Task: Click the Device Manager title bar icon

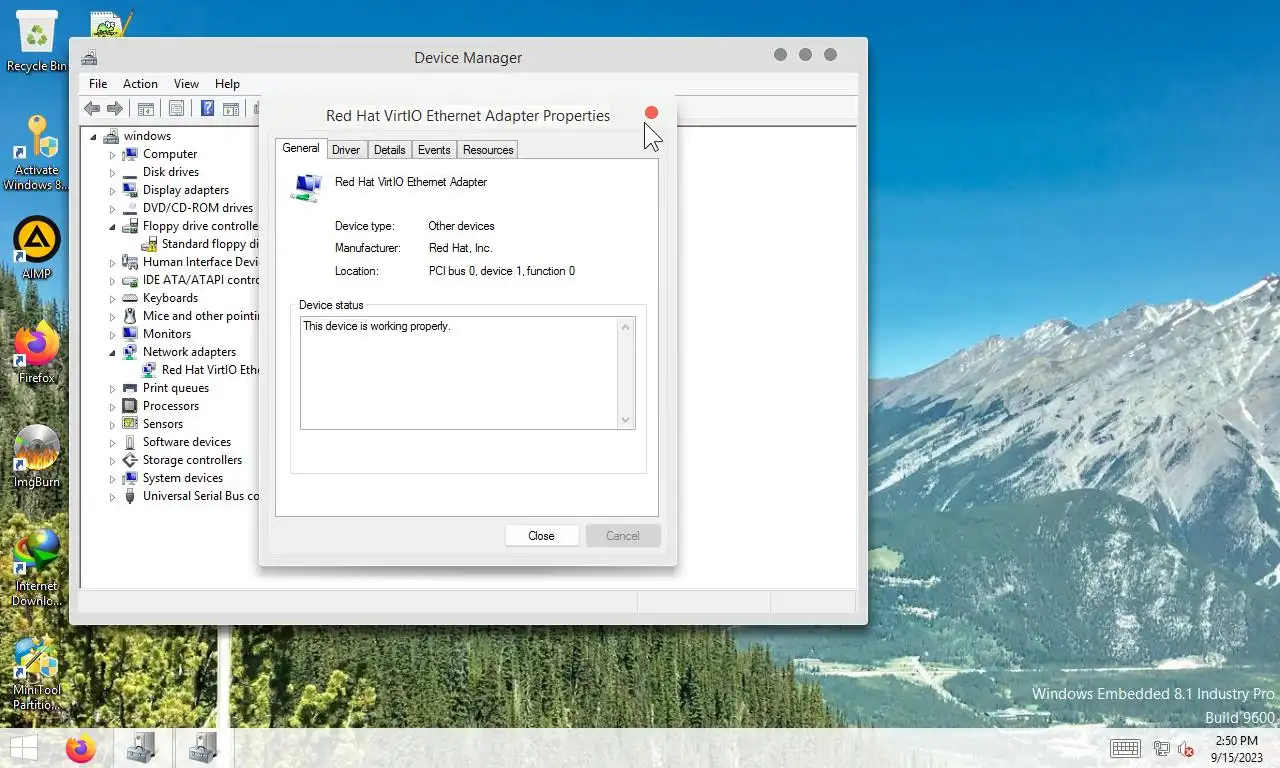Action: point(89,57)
